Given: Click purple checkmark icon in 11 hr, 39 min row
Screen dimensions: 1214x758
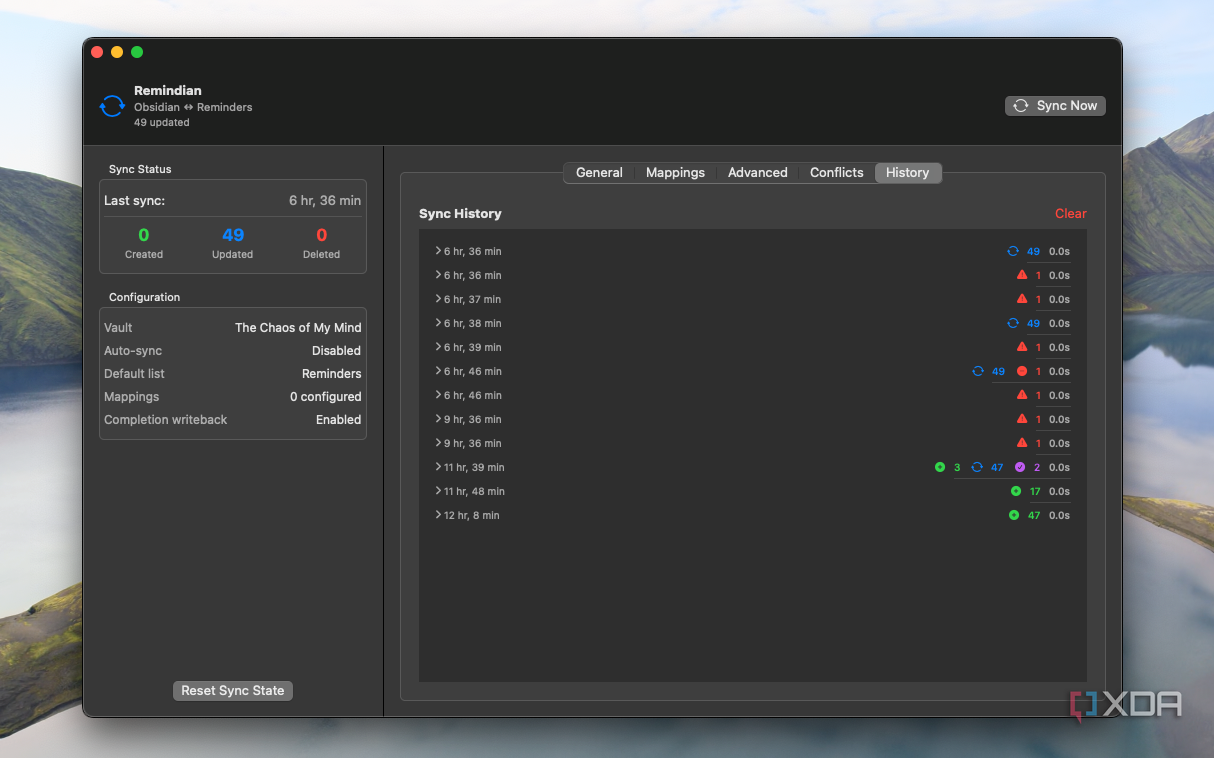Looking at the screenshot, I should coord(1020,467).
